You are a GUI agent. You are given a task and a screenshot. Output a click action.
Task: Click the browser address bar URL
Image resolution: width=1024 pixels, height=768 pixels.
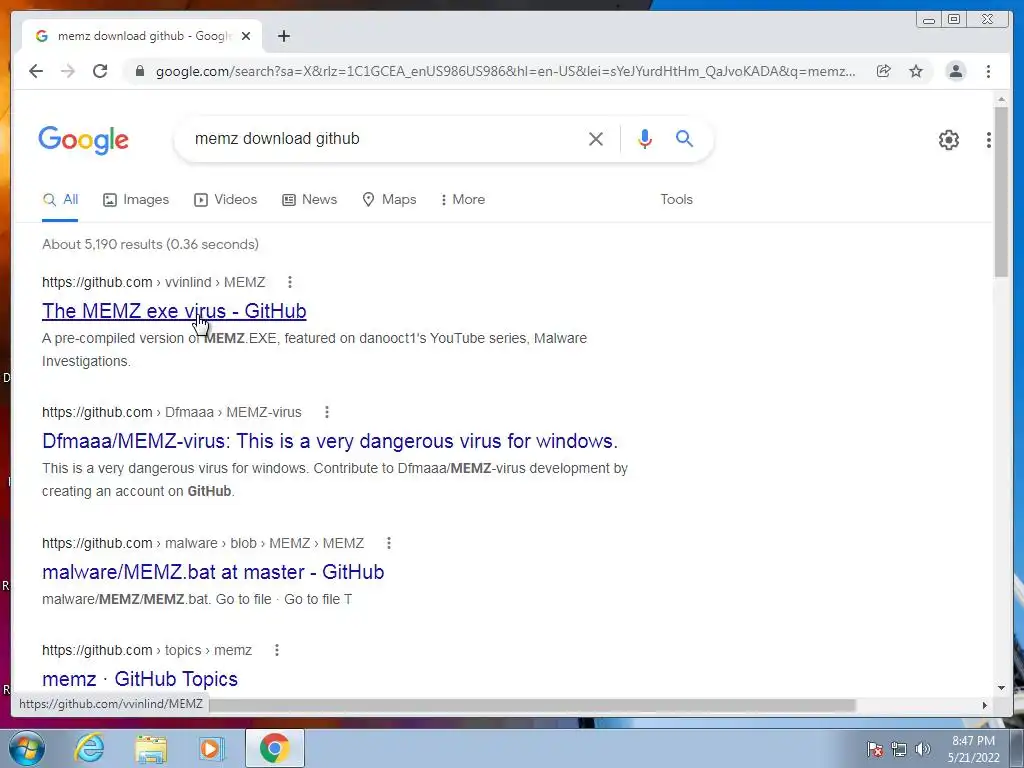click(x=505, y=71)
